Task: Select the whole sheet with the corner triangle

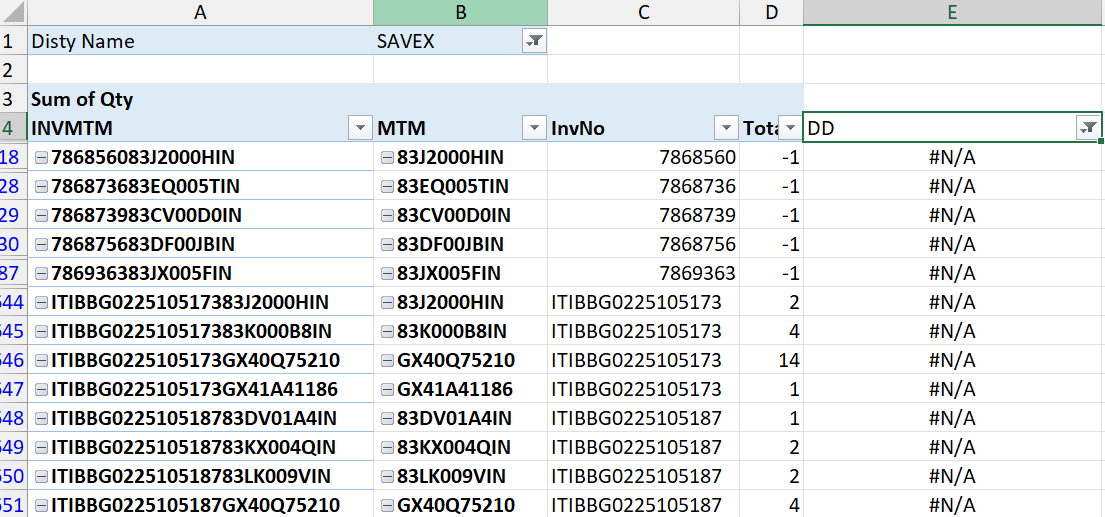Action: pyautogui.click(x=14, y=13)
